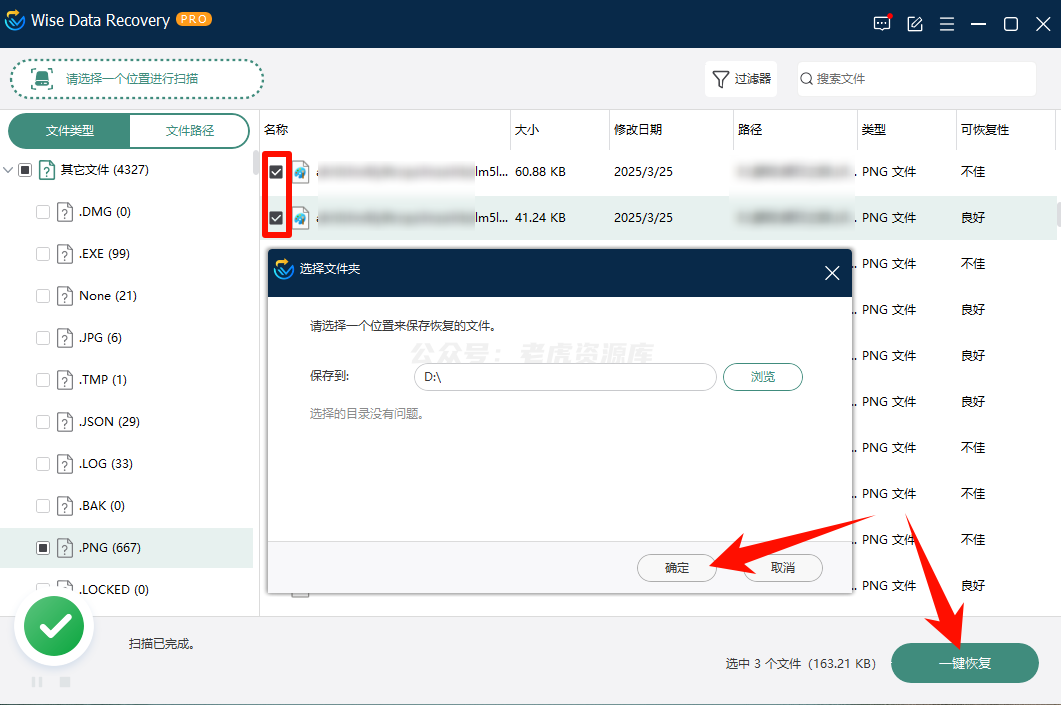Close the 选择文件夹 dialog
The height and width of the screenshot is (705, 1061).
click(832, 273)
